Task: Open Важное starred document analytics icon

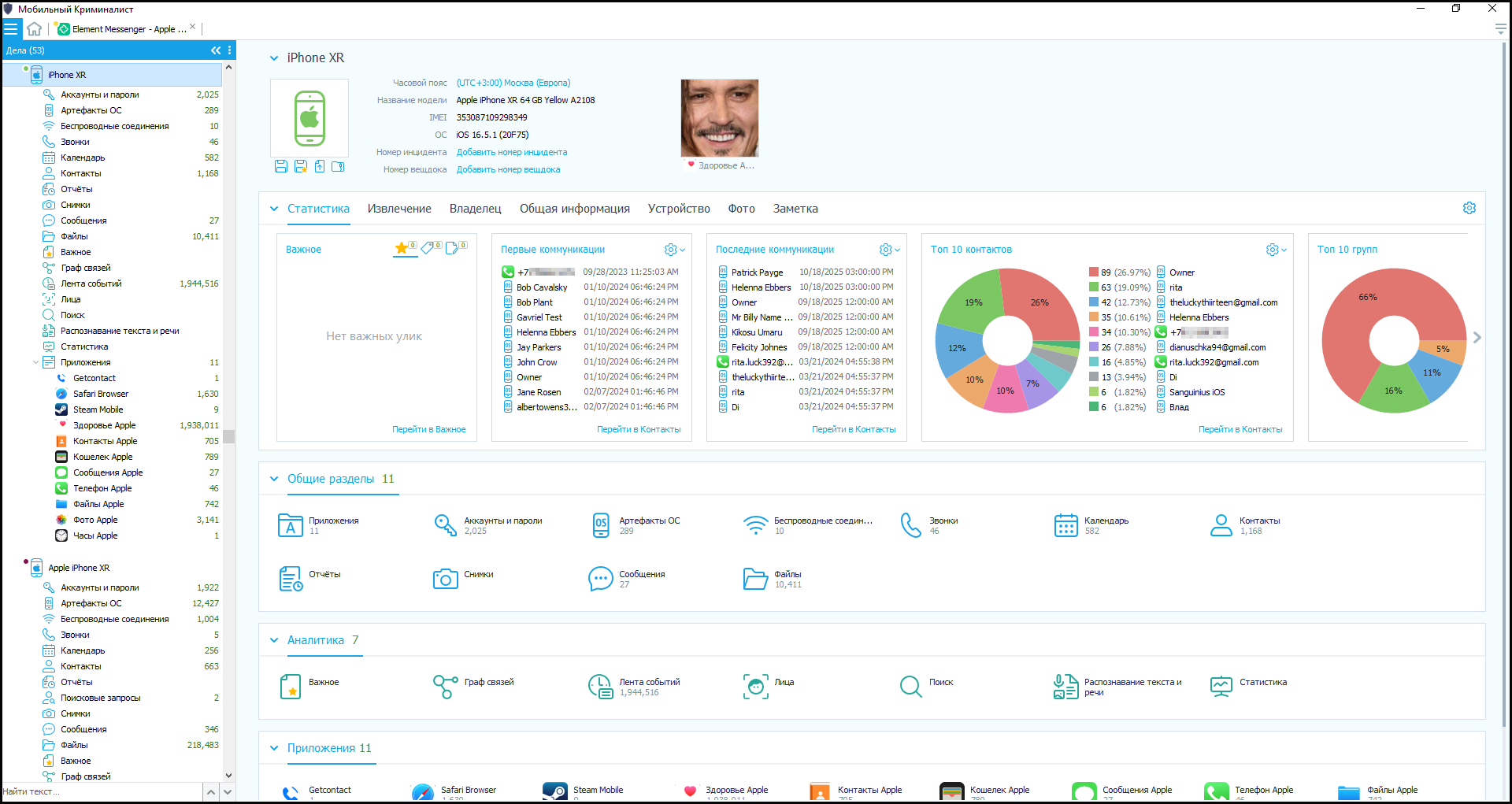Action: pos(291,687)
